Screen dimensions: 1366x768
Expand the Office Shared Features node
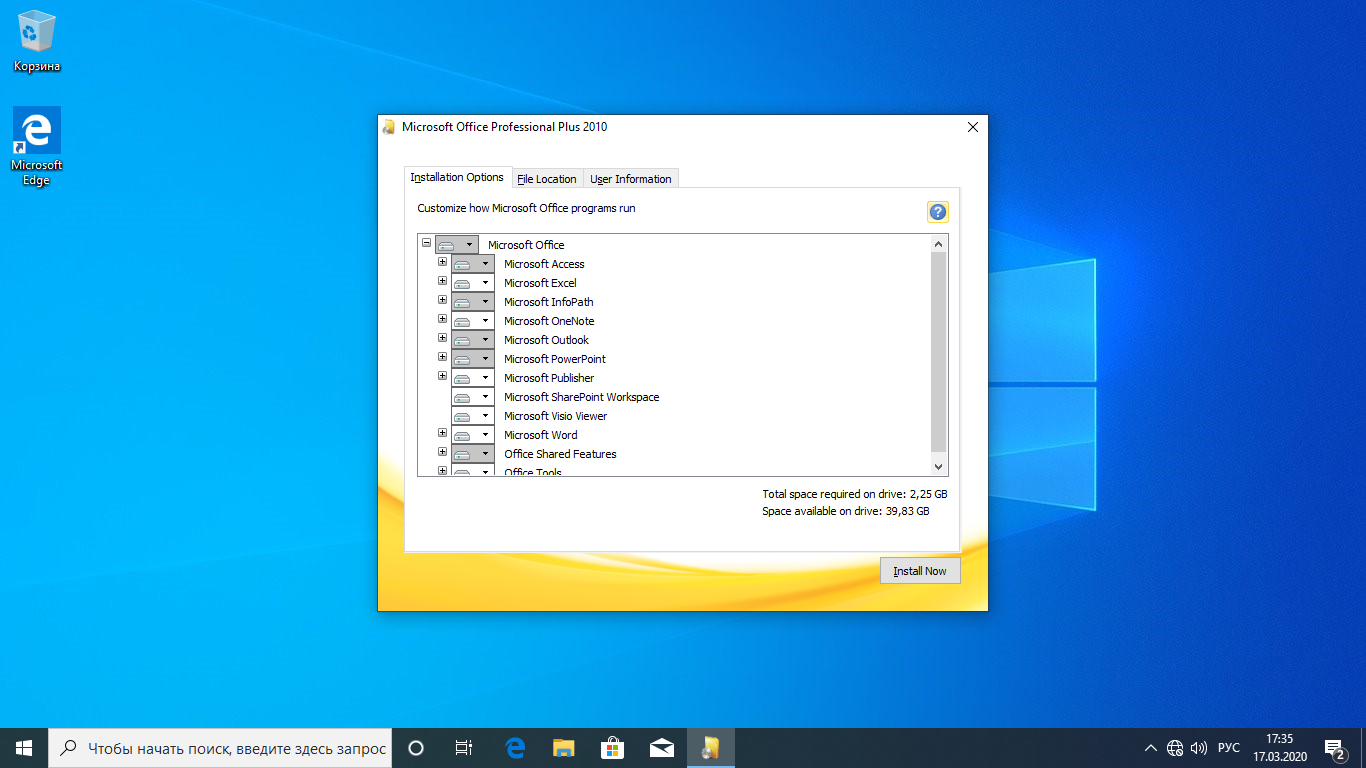tap(443, 452)
